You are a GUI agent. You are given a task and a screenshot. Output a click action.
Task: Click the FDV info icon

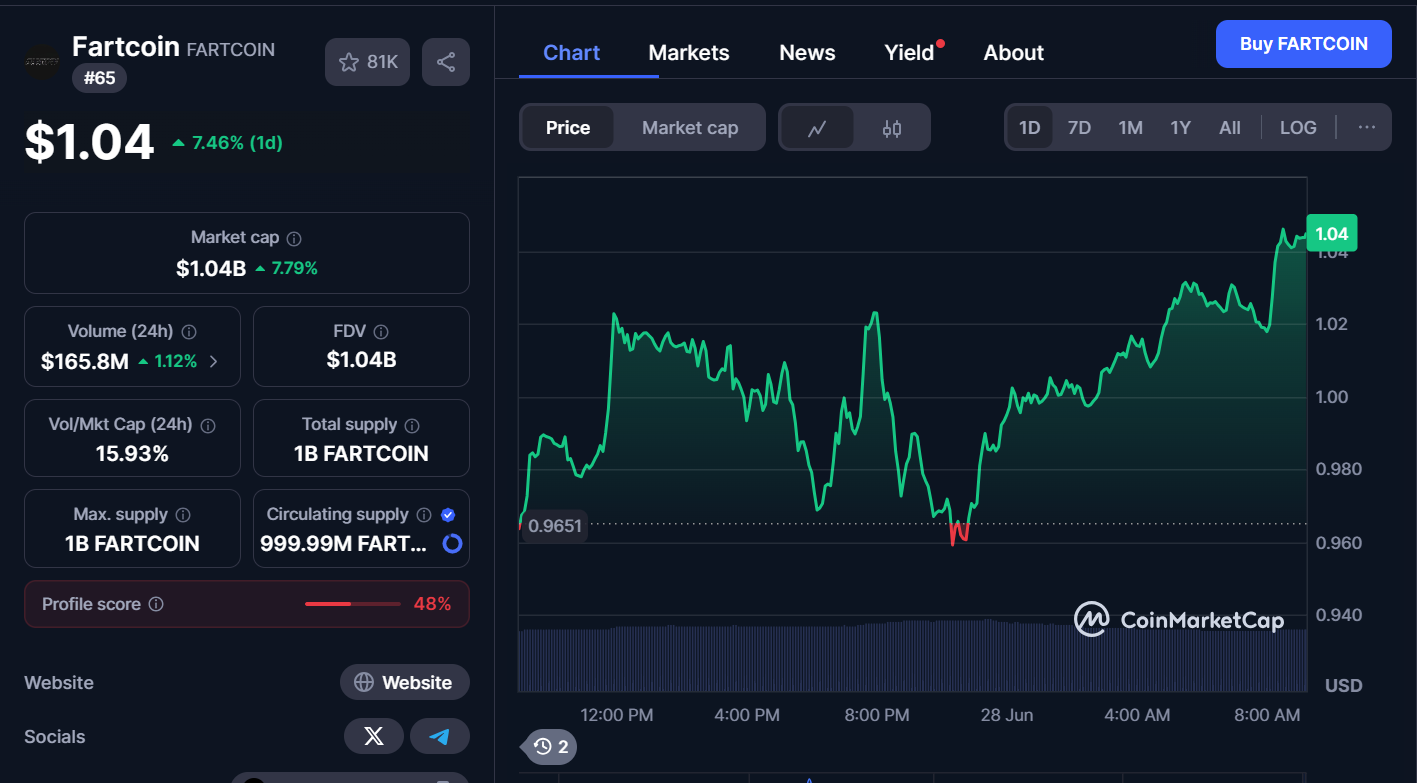click(380, 332)
